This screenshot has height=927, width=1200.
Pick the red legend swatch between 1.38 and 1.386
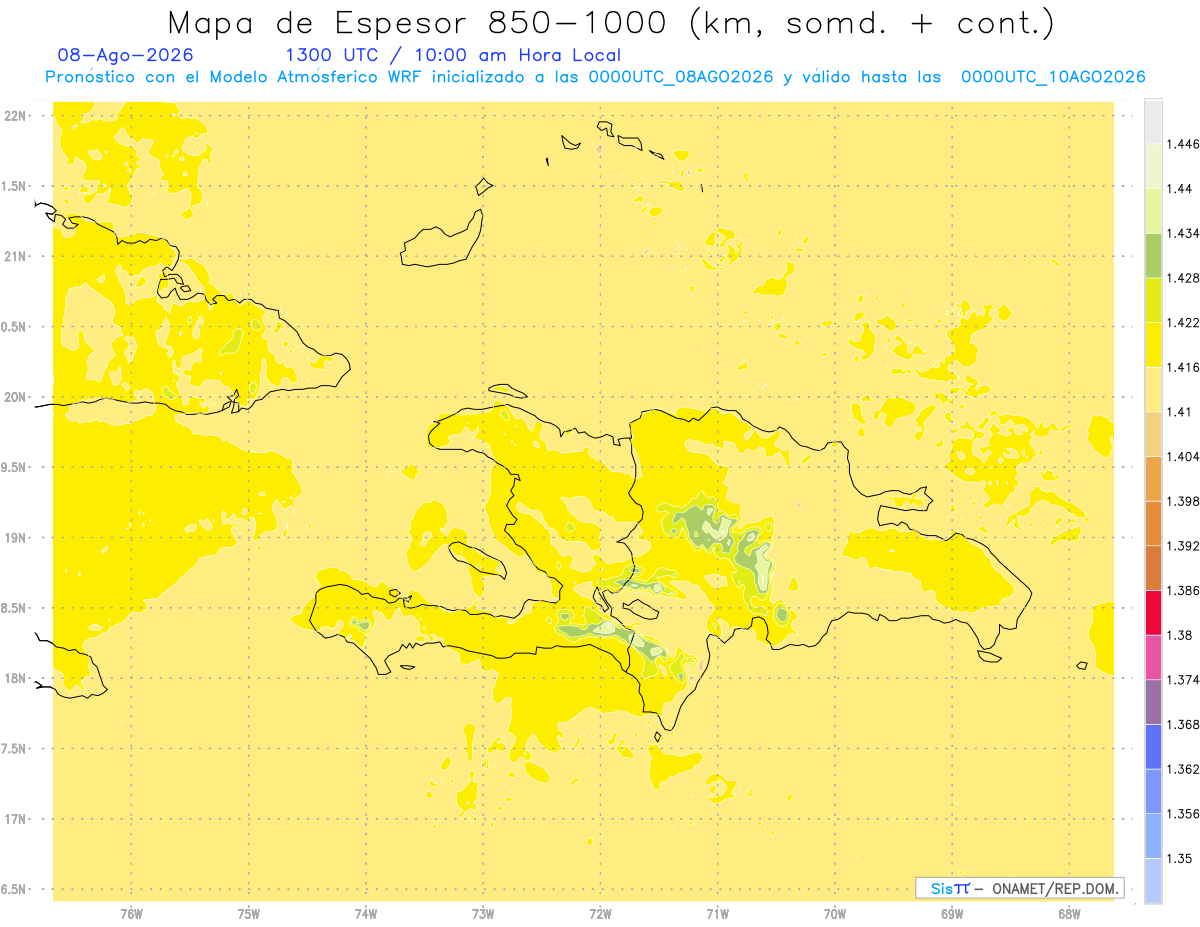1153,612
